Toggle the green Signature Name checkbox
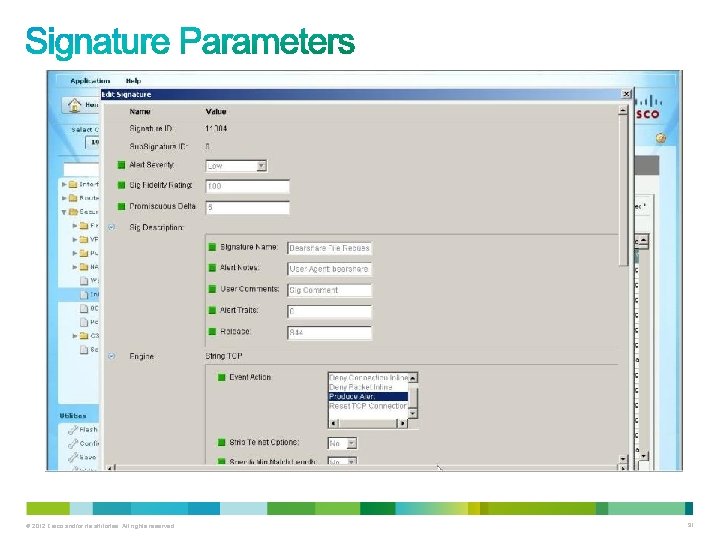 pos(212,247)
